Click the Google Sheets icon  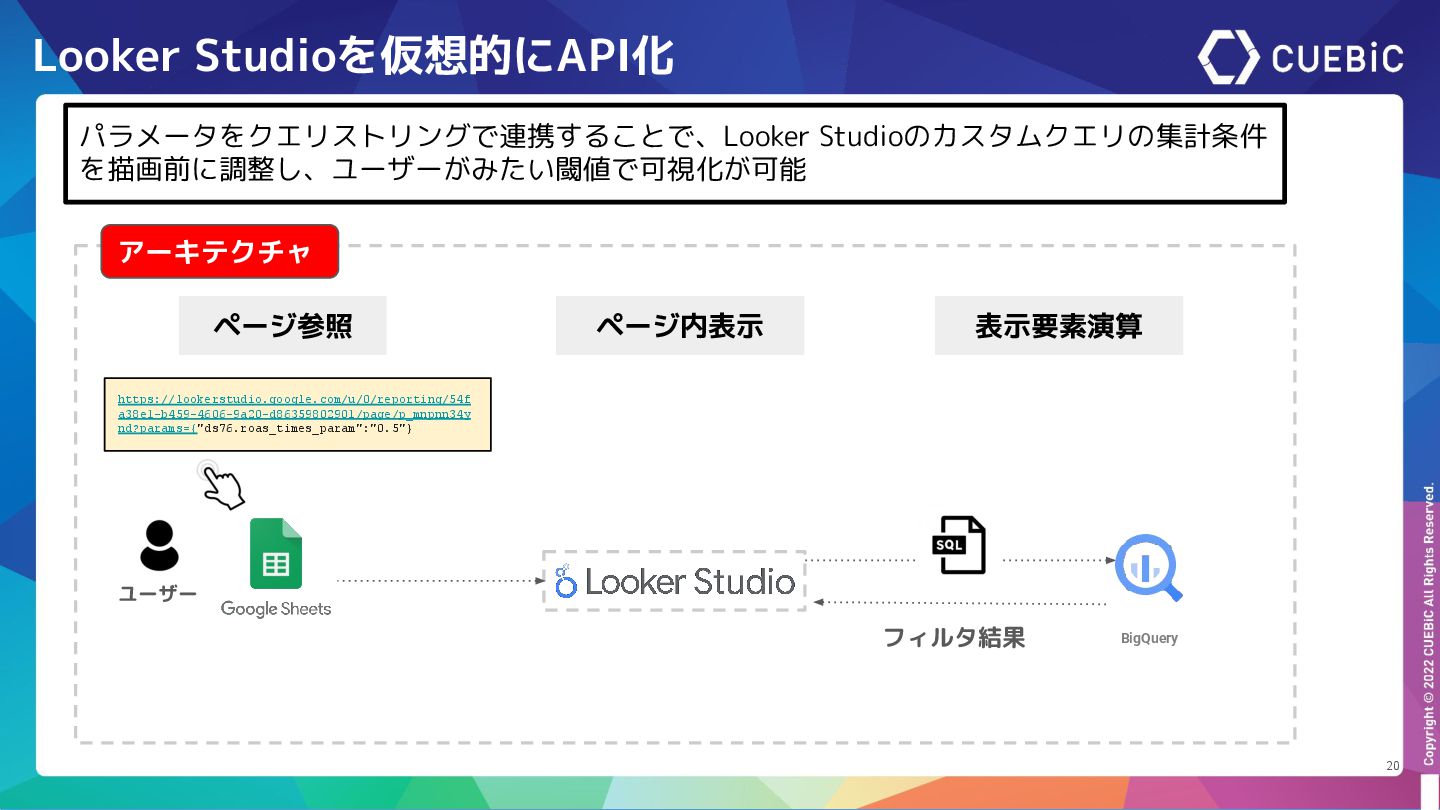coord(276,553)
